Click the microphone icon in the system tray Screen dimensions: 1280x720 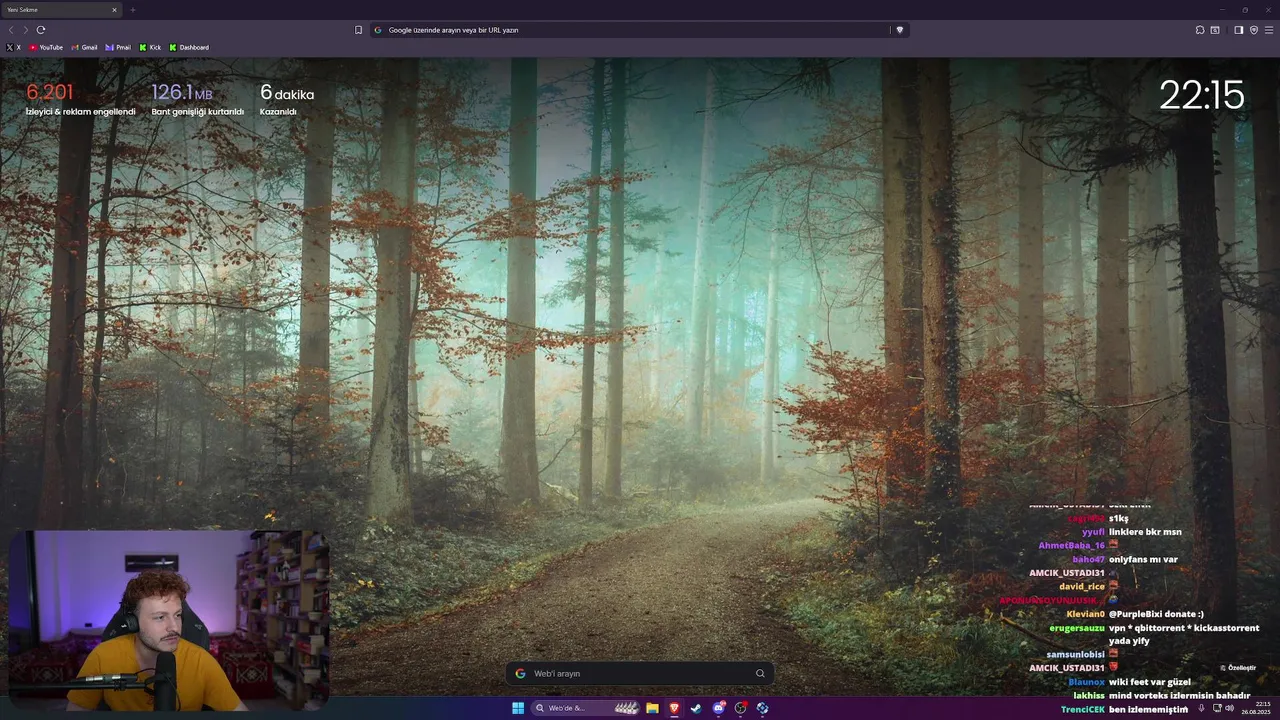click(x=1201, y=708)
